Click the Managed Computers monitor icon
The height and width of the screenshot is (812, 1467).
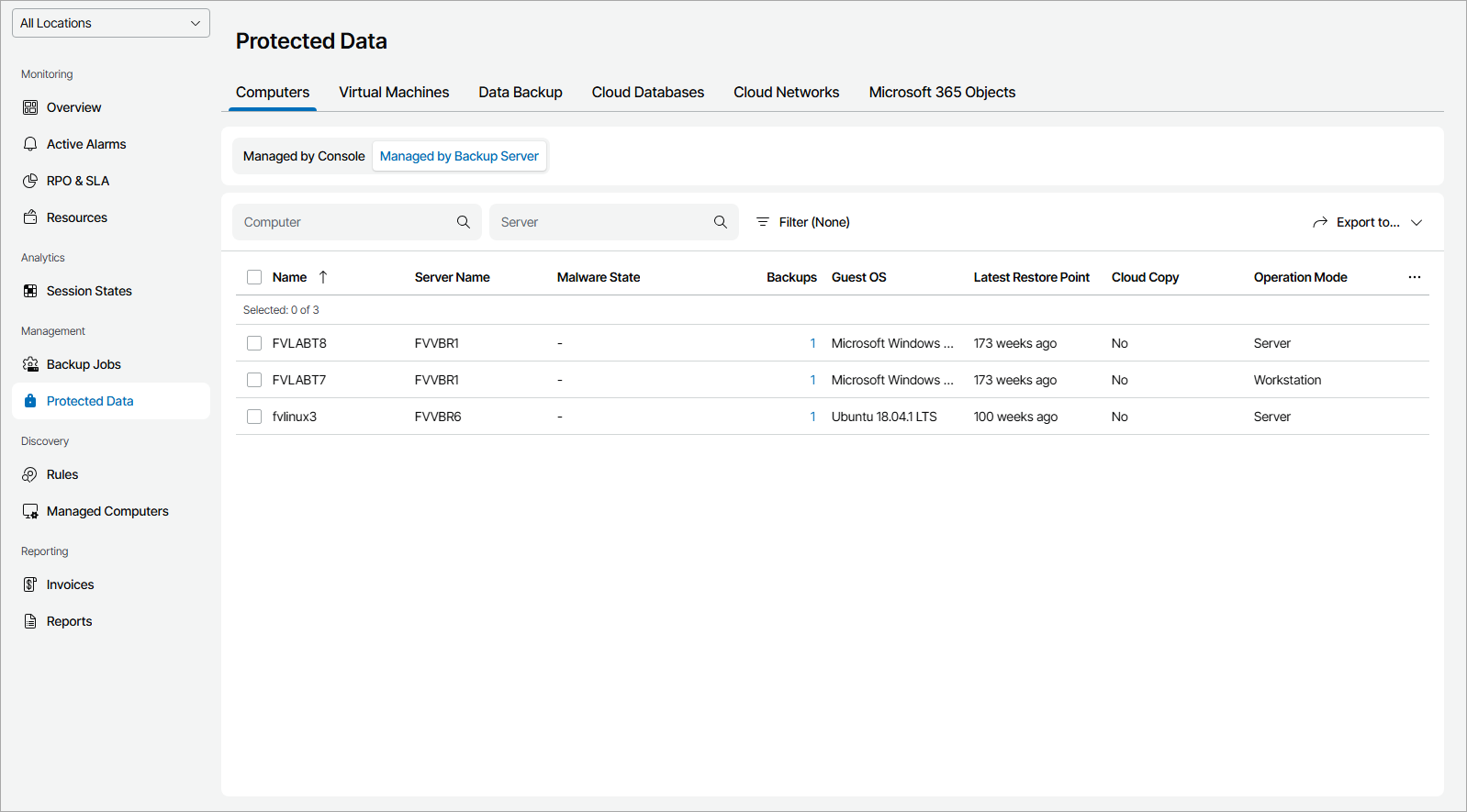[x=30, y=511]
